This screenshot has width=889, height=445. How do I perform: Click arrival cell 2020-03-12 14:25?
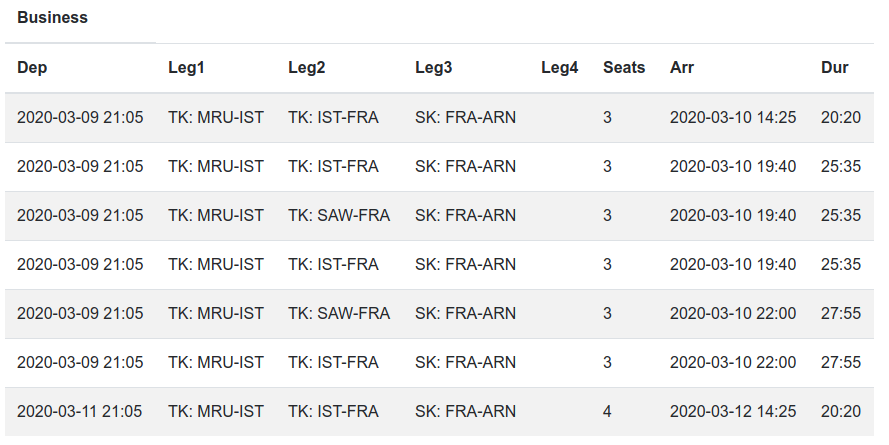733,411
